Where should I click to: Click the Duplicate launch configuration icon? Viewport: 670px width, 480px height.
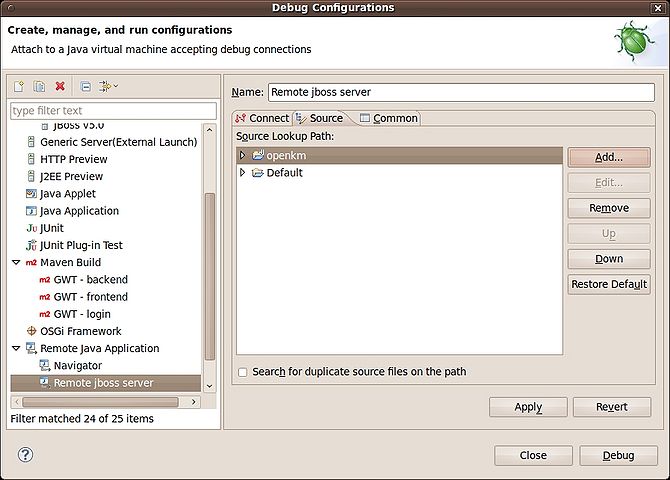coord(39,86)
